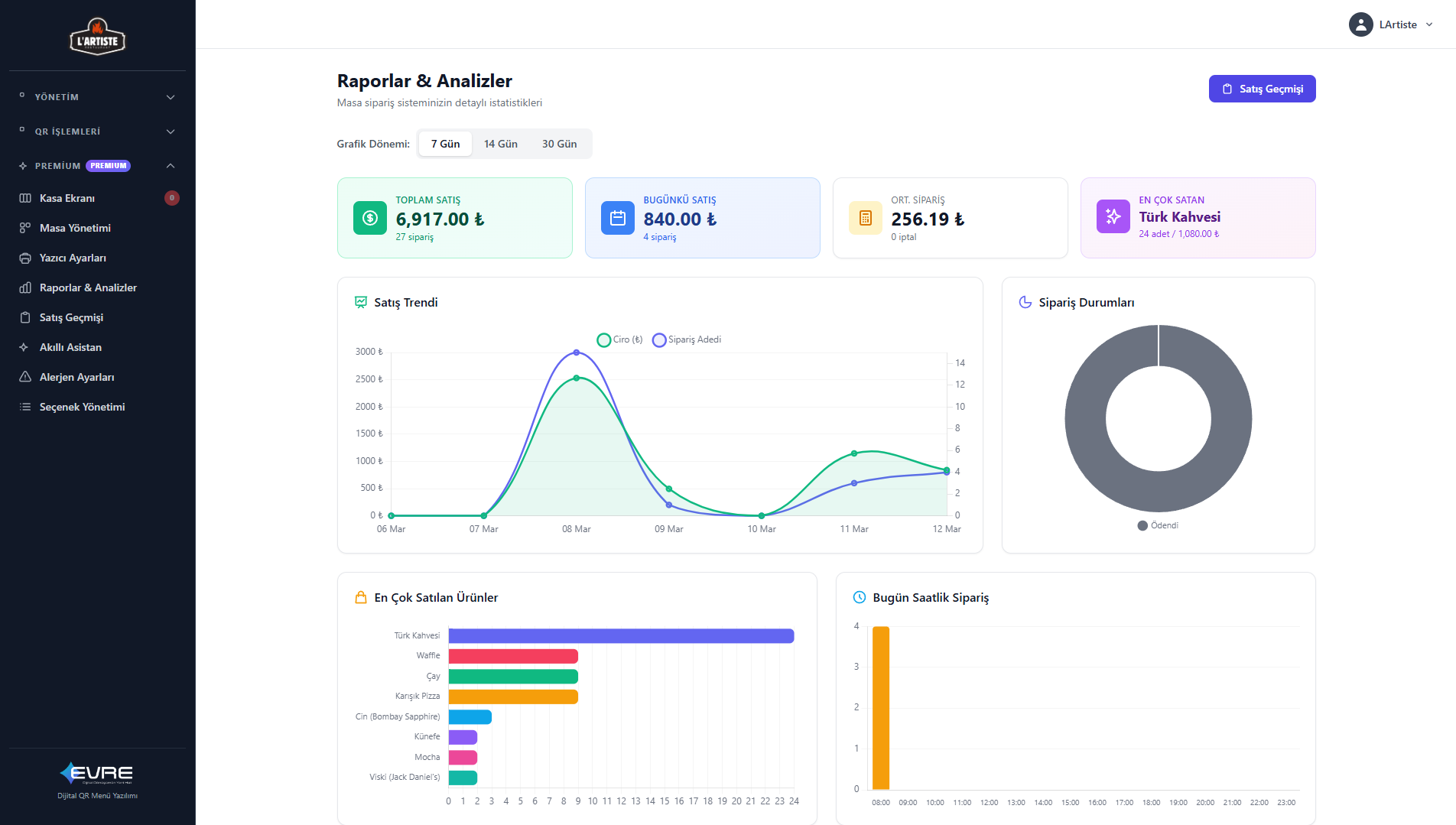The height and width of the screenshot is (825, 1456).
Task: Click the Raporlar & Analizler chart icon
Action: coord(25,287)
